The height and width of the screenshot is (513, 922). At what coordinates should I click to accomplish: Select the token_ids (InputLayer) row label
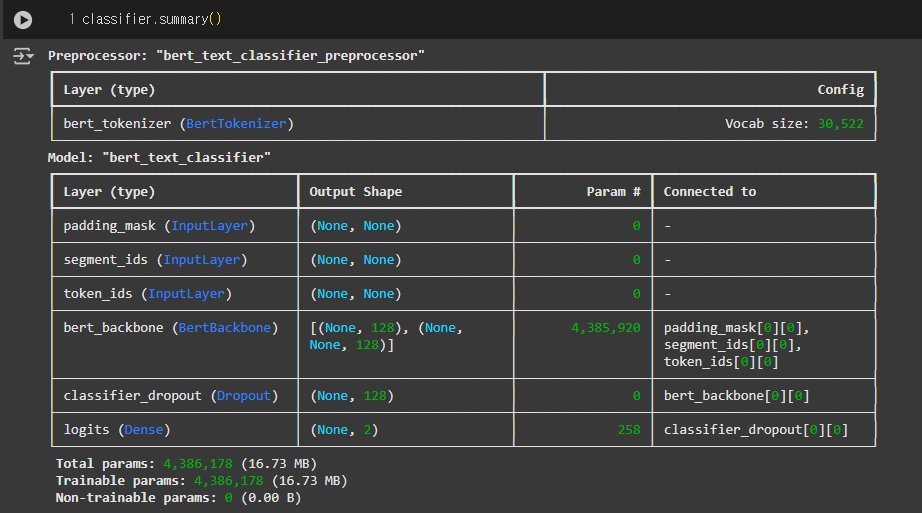pos(148,294)
